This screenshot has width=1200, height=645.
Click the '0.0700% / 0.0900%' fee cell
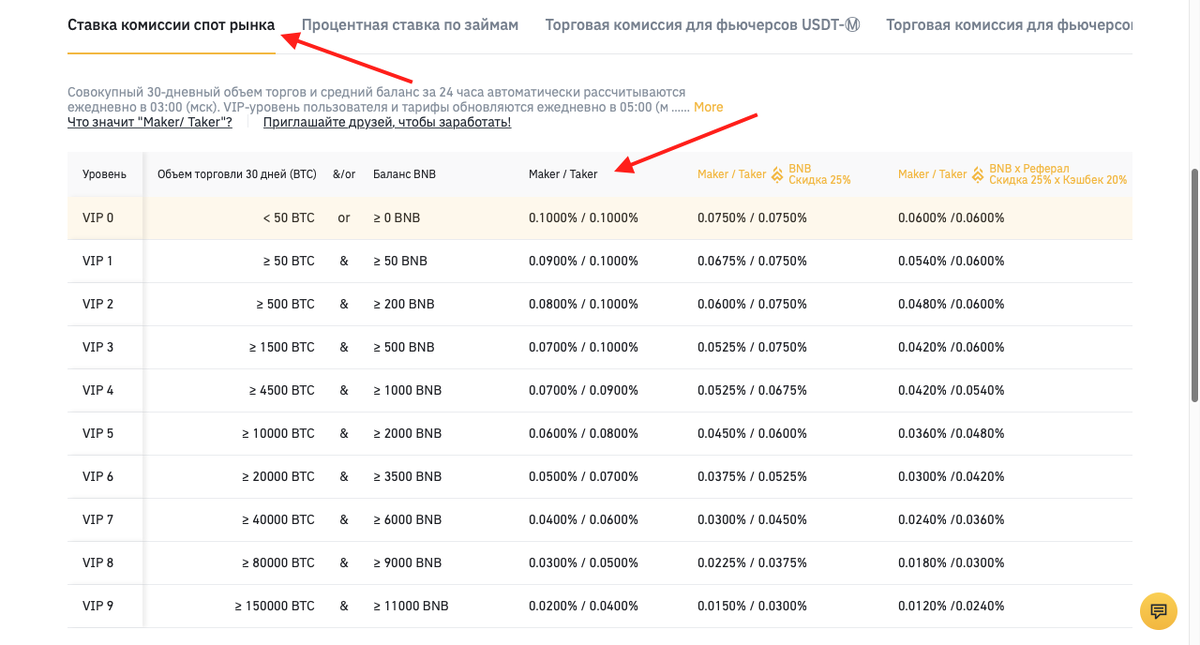click(584, 390)
